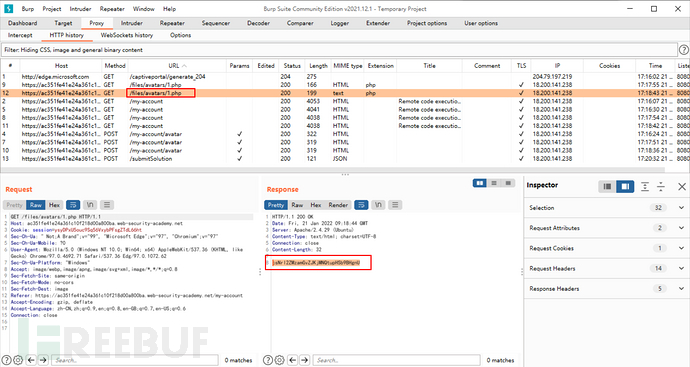Switch to the Dashboard tab
The image size is (690, 367).
coord(22,23)
